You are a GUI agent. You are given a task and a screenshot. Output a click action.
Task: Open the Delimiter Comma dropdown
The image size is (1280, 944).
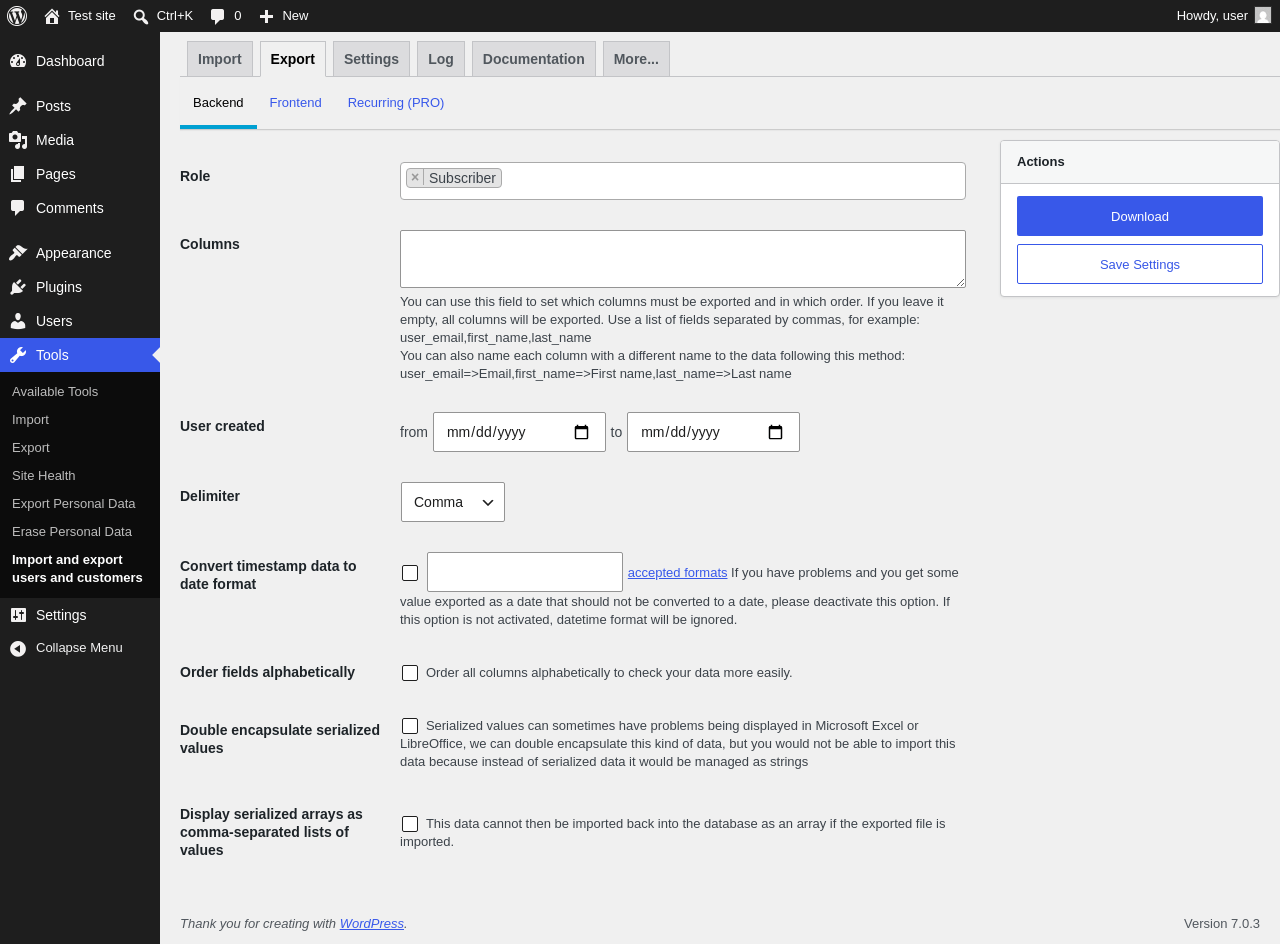[x=453, y=502]
